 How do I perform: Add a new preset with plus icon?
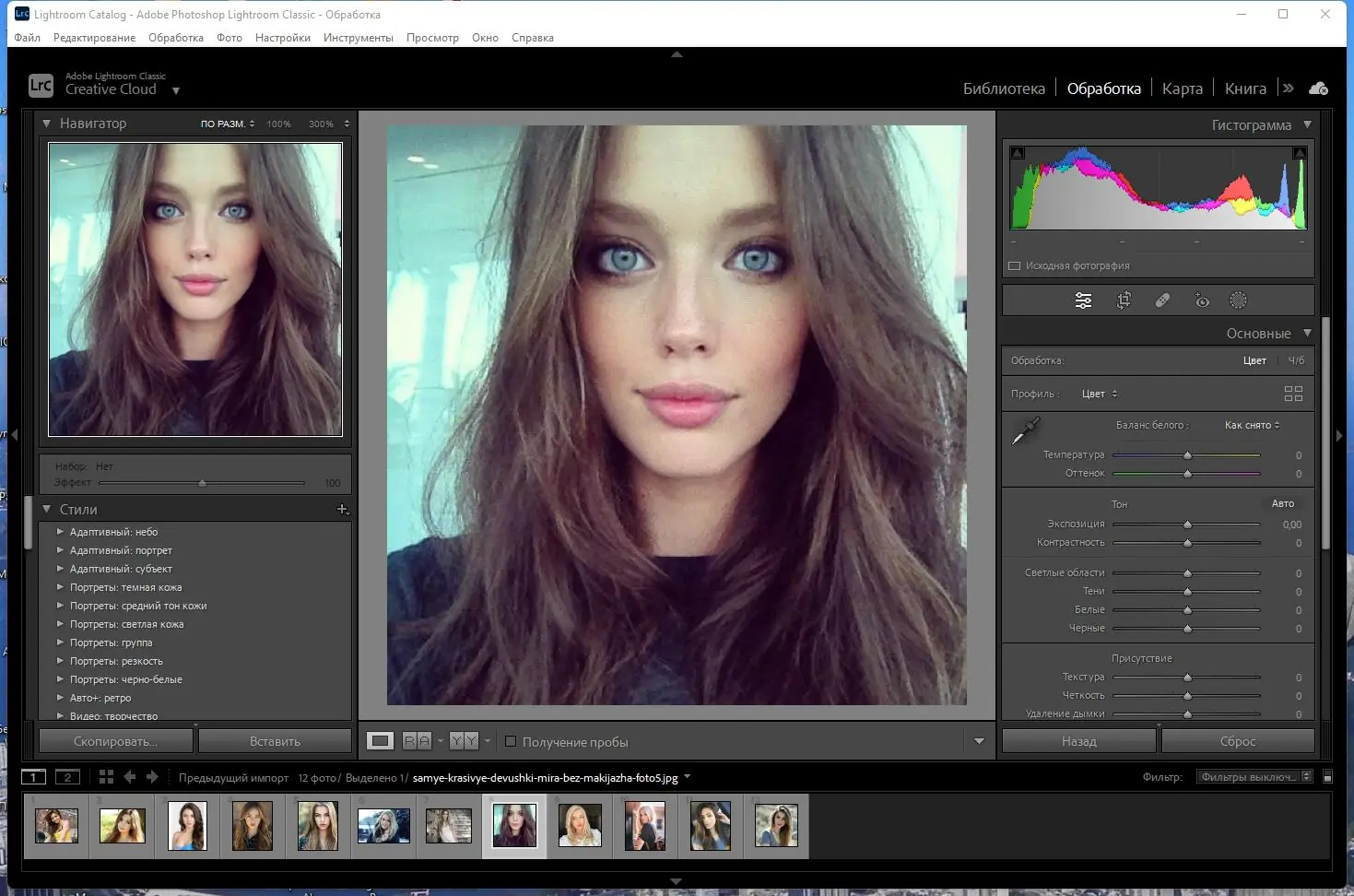coord(343,509)
